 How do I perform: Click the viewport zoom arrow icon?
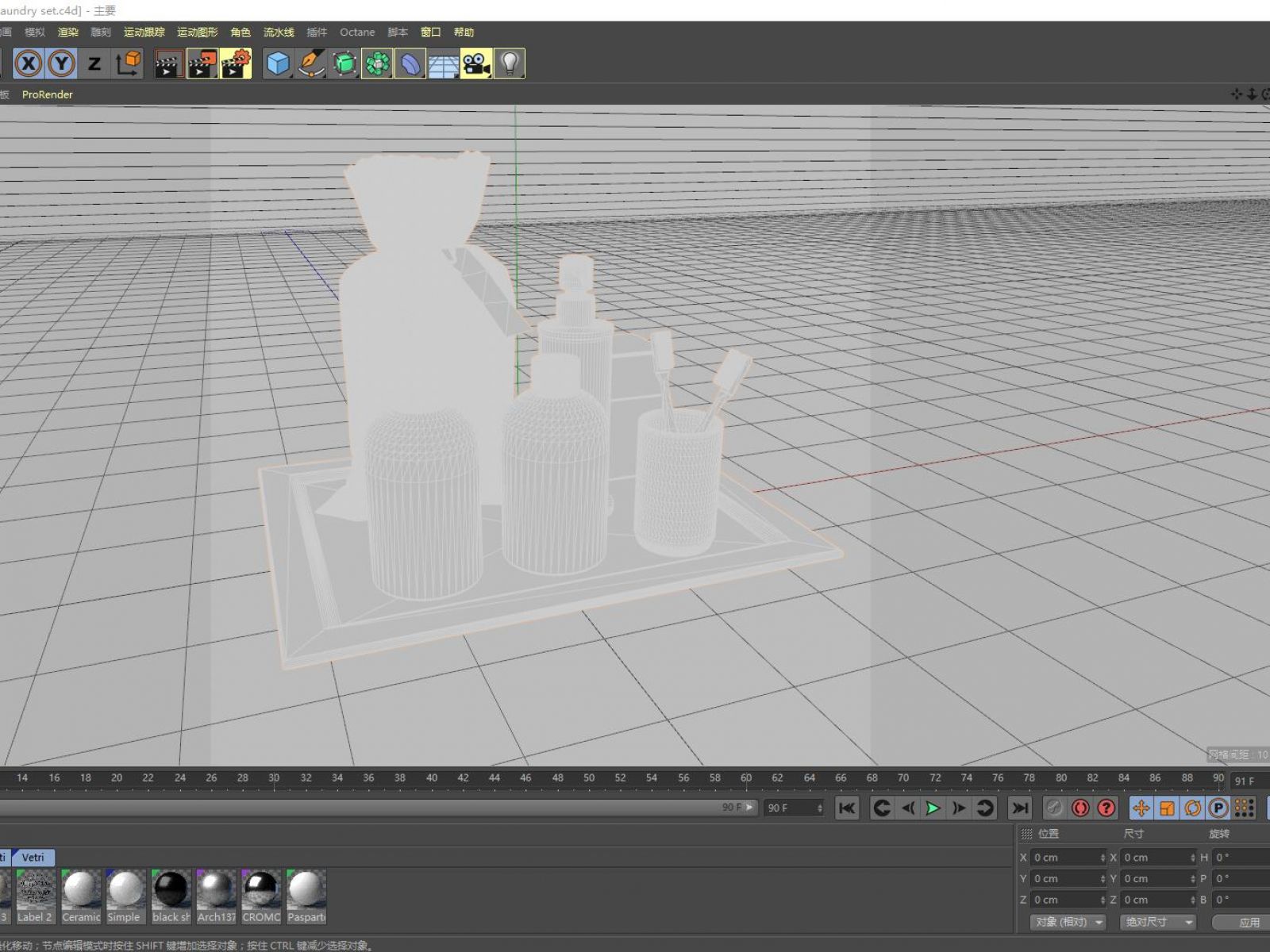[1252, 94]
